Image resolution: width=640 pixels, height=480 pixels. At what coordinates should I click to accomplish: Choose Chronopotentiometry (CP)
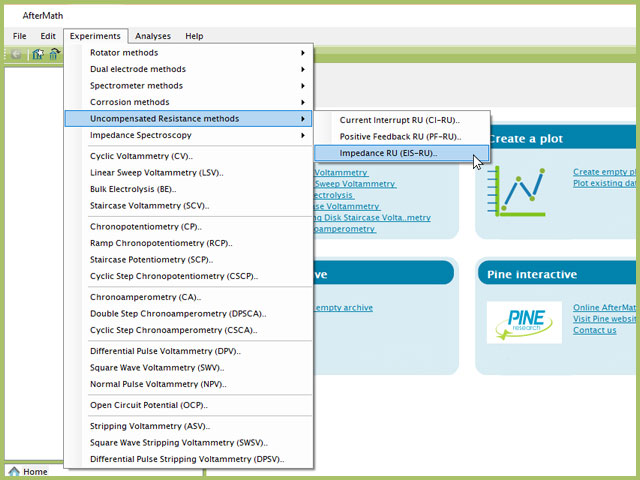(189, 227)
